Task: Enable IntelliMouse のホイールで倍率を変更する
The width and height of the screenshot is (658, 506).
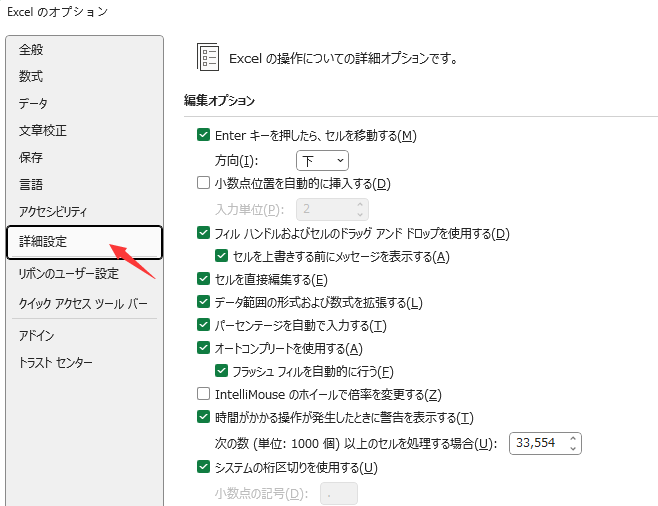Action: click(204, 394)
